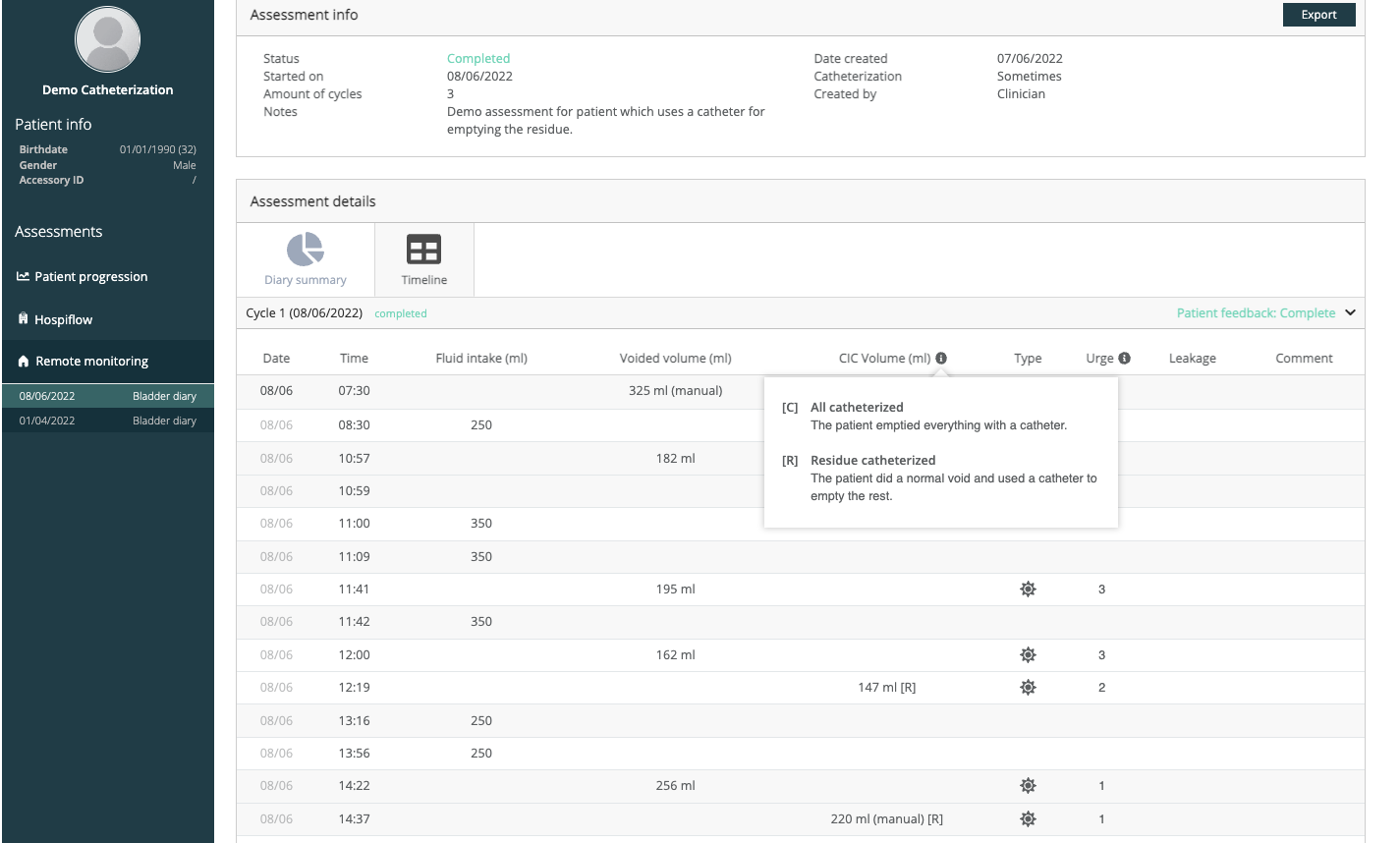
Task: Switch to the Timeline grid view
Action: coord(424,259)
